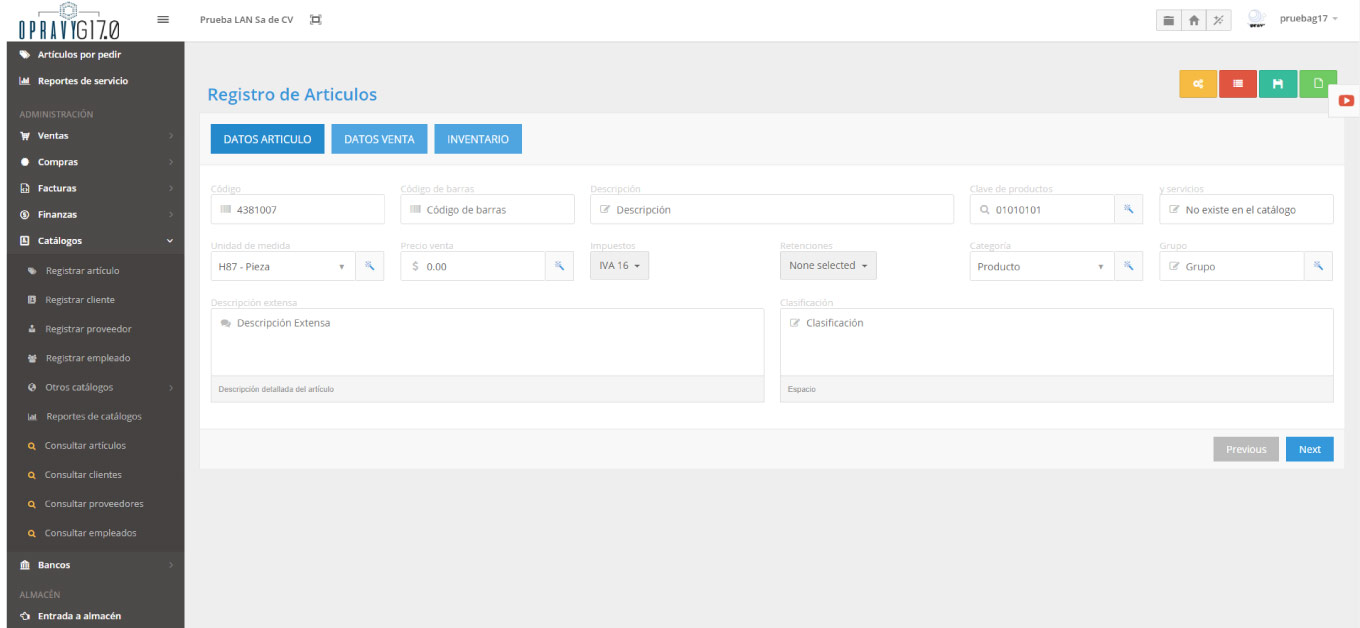Viewport: 1360px width, 628px height.
Task: Open the pruebag17 user menu
Action: (x=1308, y=19)
